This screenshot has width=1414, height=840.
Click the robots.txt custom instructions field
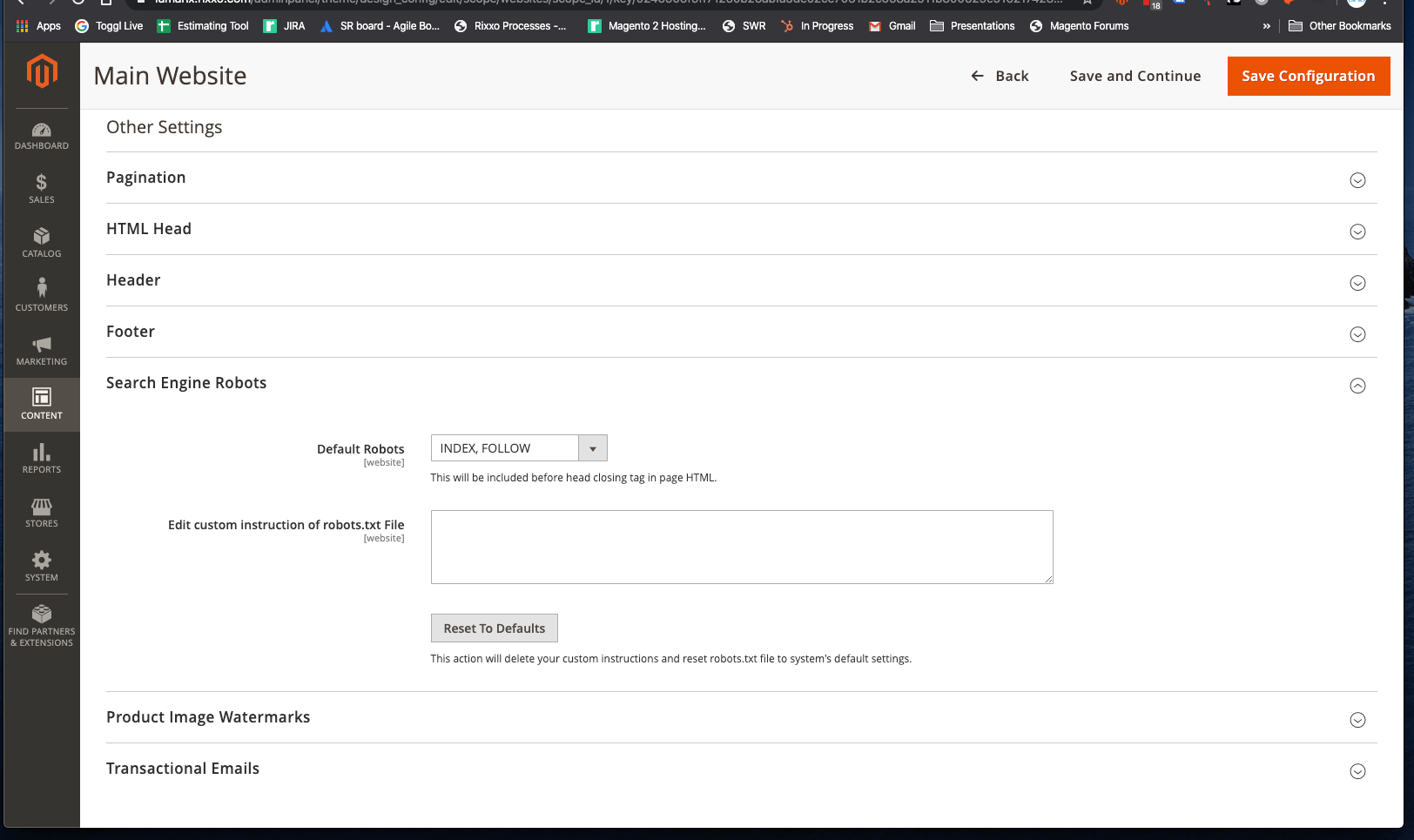pyautogui.click(x=741, y=547)
